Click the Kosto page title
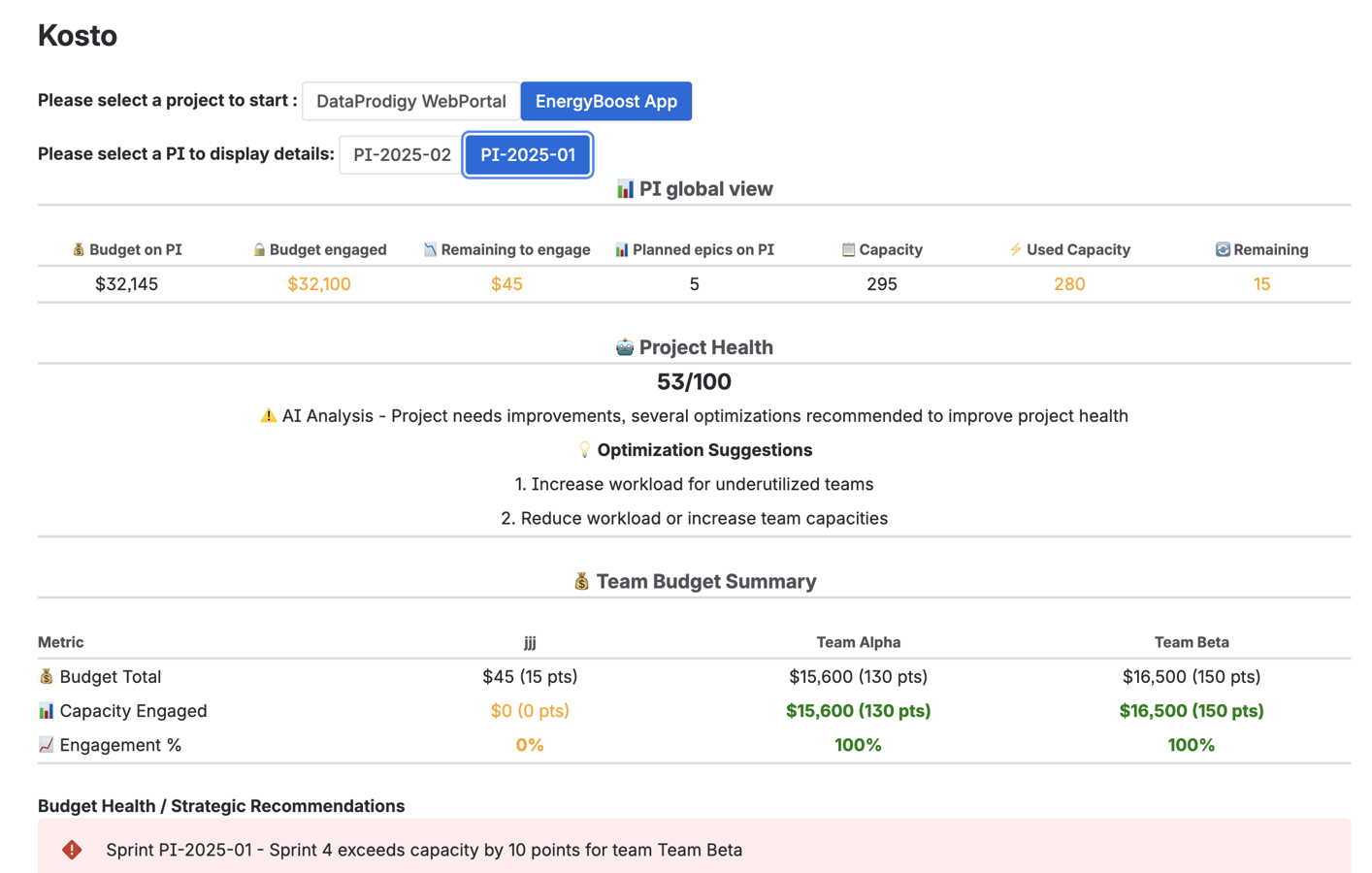This screenshot has width=1372, height=873. click(78, 35)
